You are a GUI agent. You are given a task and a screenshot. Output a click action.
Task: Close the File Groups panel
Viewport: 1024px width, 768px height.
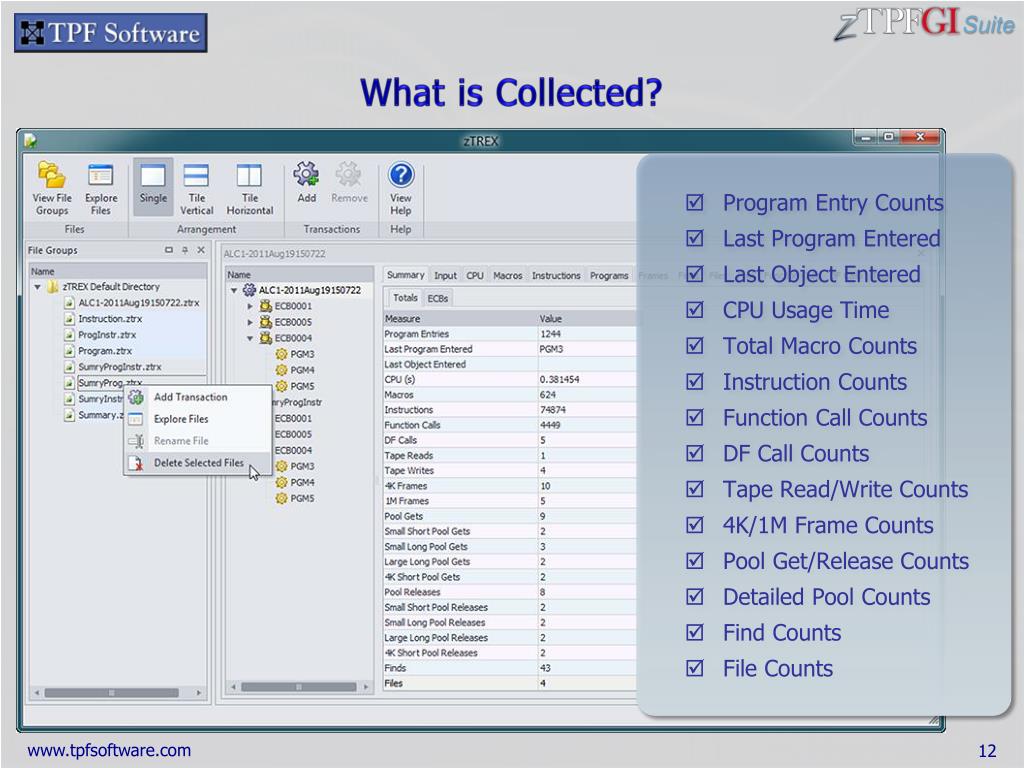(201, 250)
